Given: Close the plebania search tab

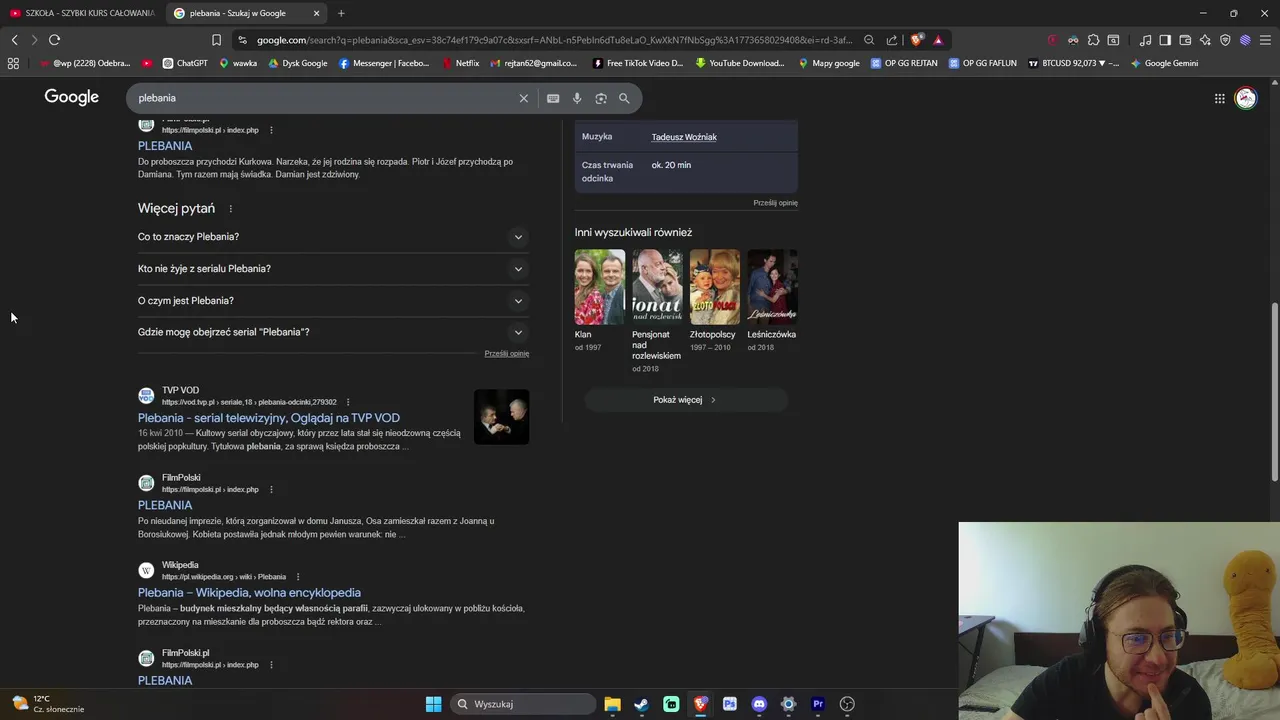Looking at the screenshot, I should 317,13.
